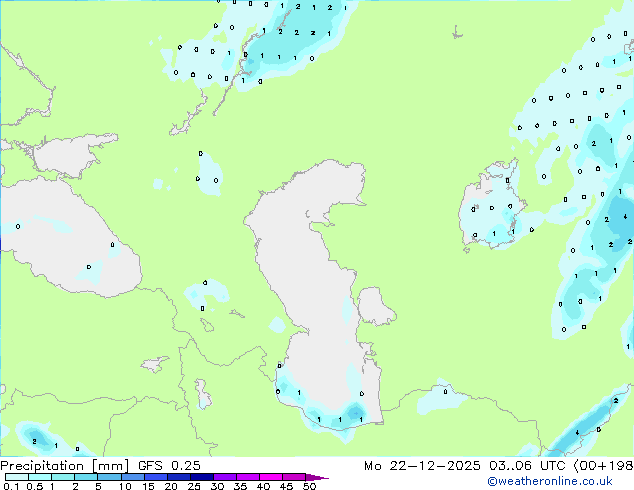Click the 'GFS 0.25' model label
Viewport: 634px width, 490px height.
point(169,466)
